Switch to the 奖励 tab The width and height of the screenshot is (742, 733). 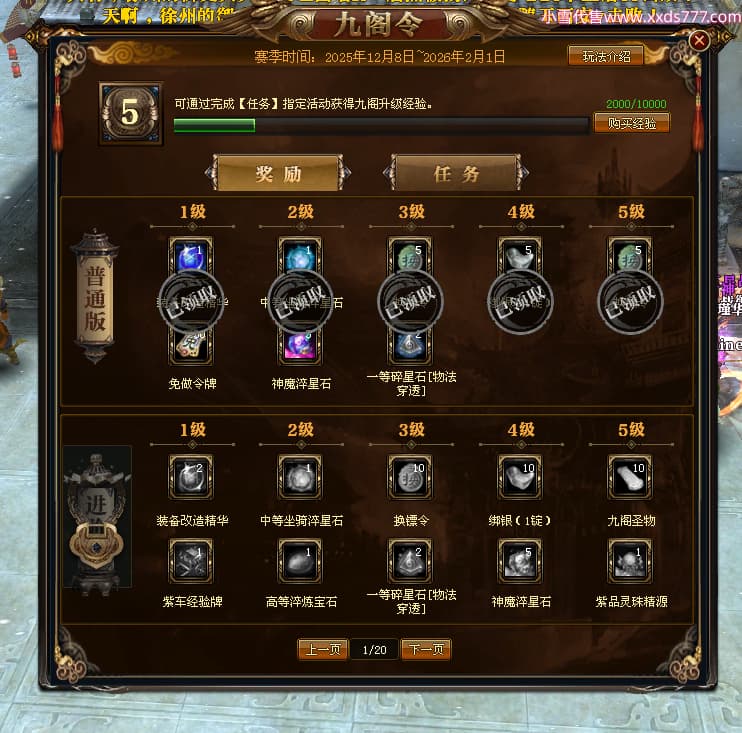click(x=278, y=173)
